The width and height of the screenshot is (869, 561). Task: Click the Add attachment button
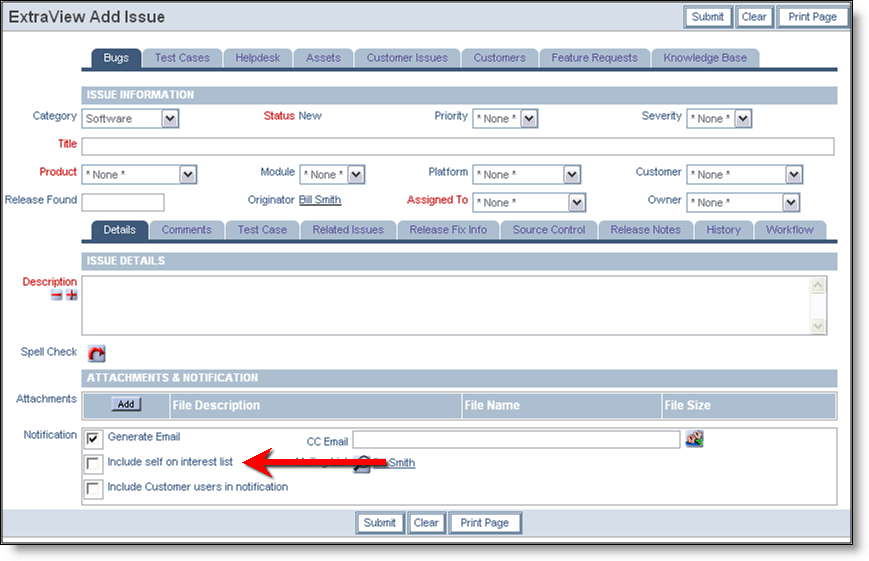point(126,404)
